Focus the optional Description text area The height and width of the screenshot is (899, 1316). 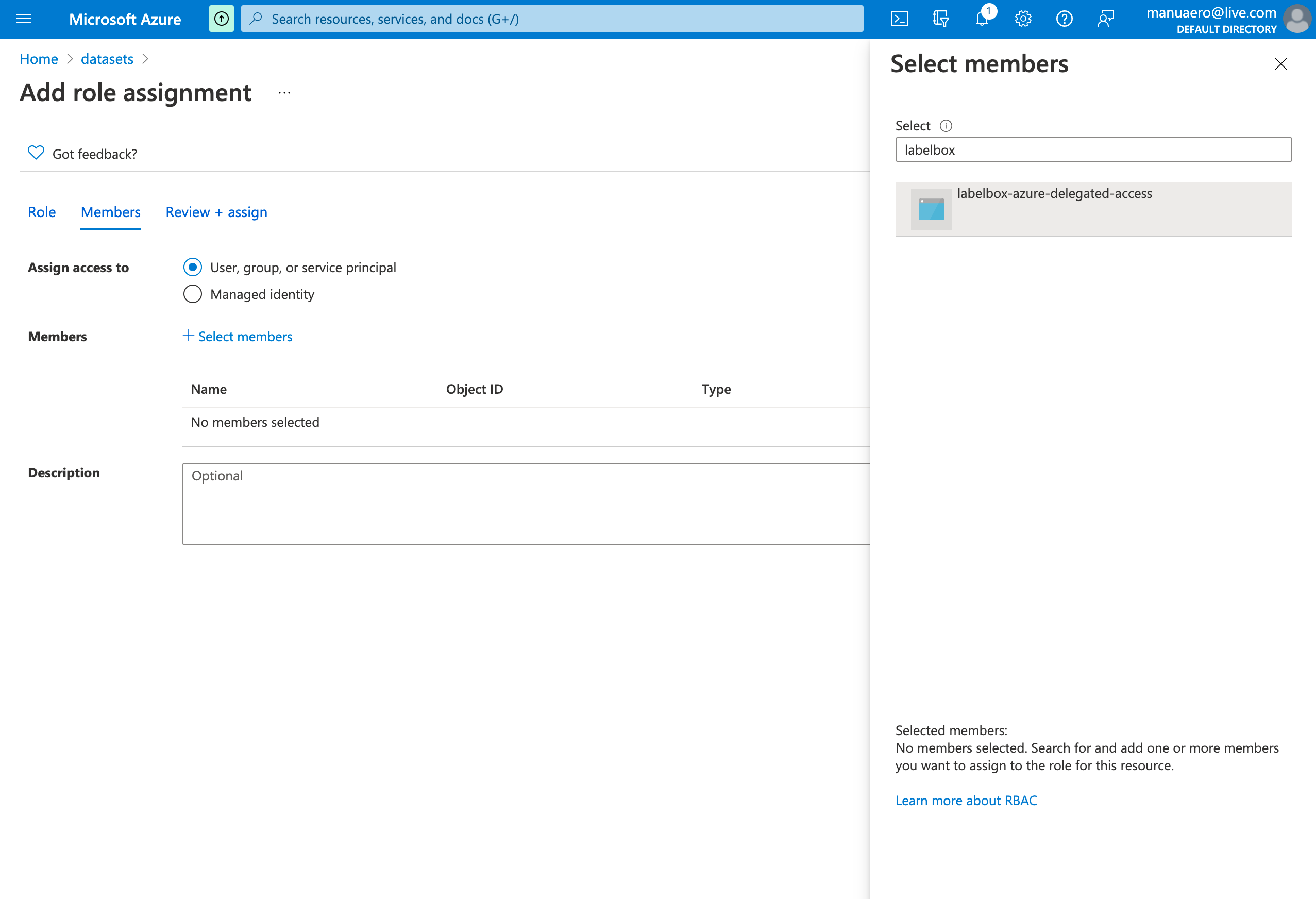point(526,504)
